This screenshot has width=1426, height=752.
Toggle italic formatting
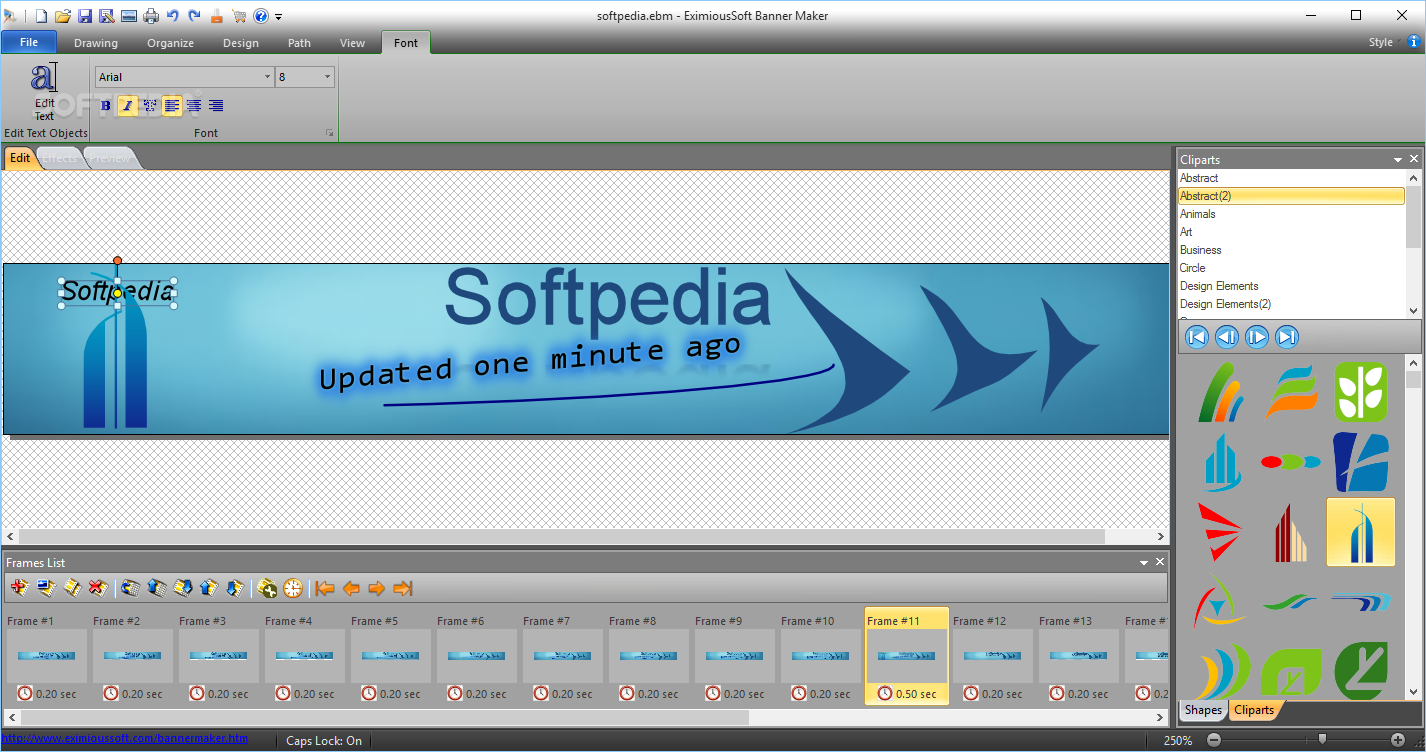click(x=127, y=105)
